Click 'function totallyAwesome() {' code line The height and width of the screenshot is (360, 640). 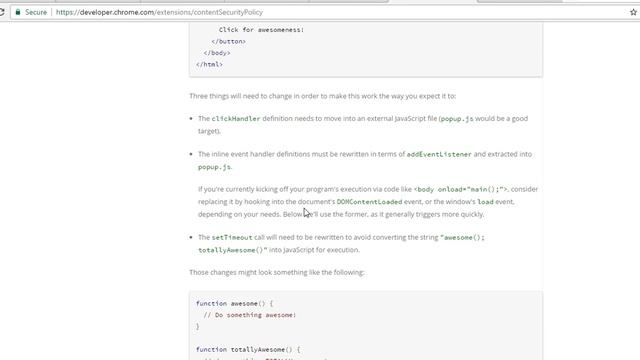(x=248, y=350)
